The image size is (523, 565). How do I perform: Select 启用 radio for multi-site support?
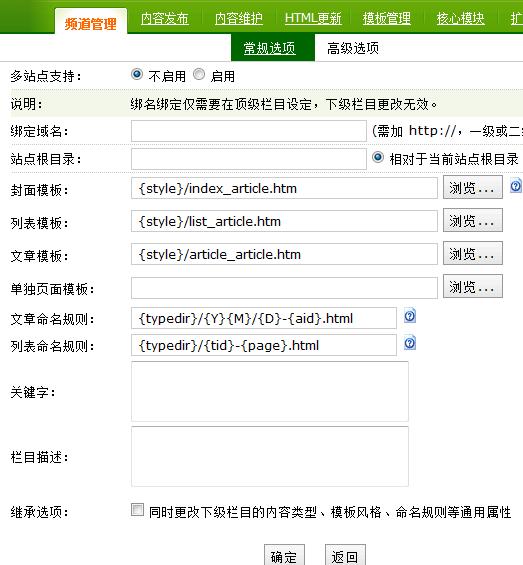[x=199, y=74]
